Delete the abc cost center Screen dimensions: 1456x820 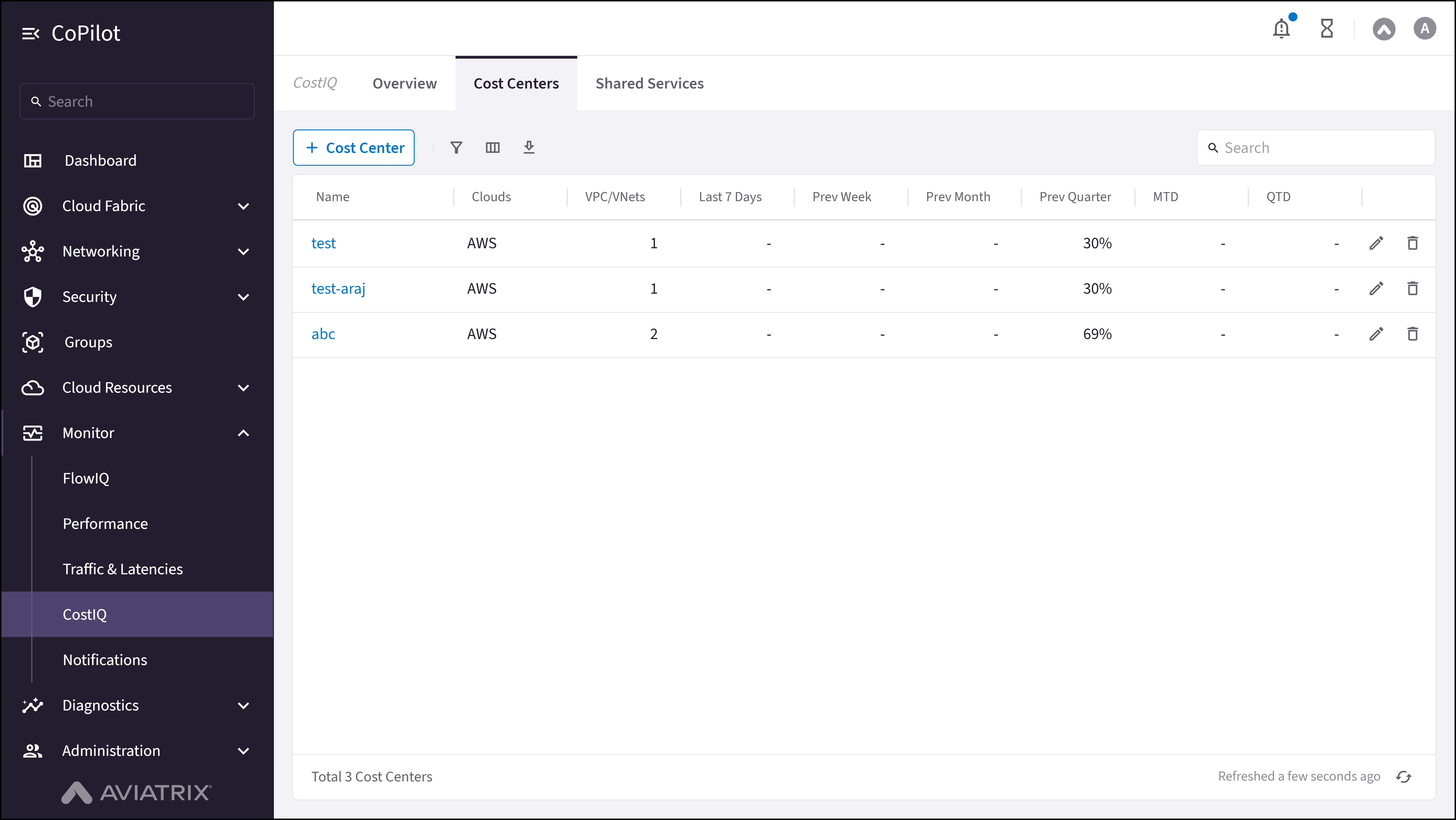point(1412,334)
